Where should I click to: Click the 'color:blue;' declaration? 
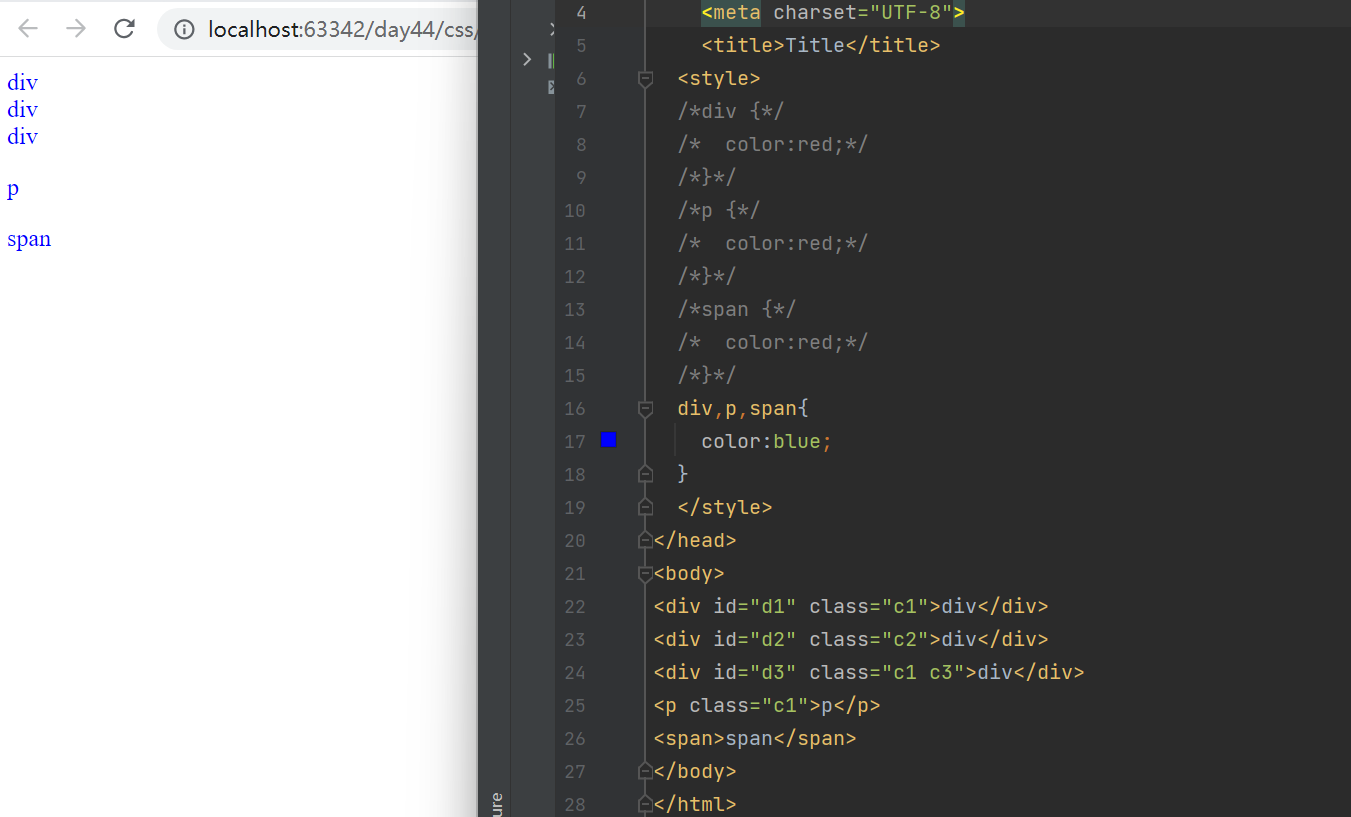[767, 441]
